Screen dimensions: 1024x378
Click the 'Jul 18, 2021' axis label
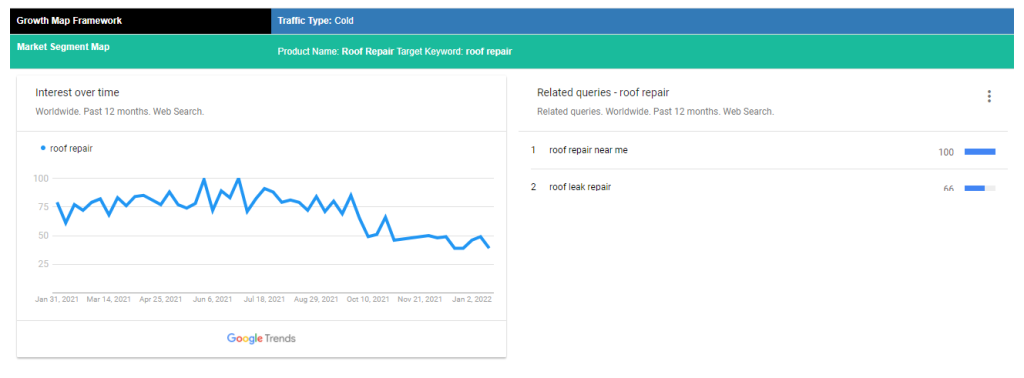point(264,300)
